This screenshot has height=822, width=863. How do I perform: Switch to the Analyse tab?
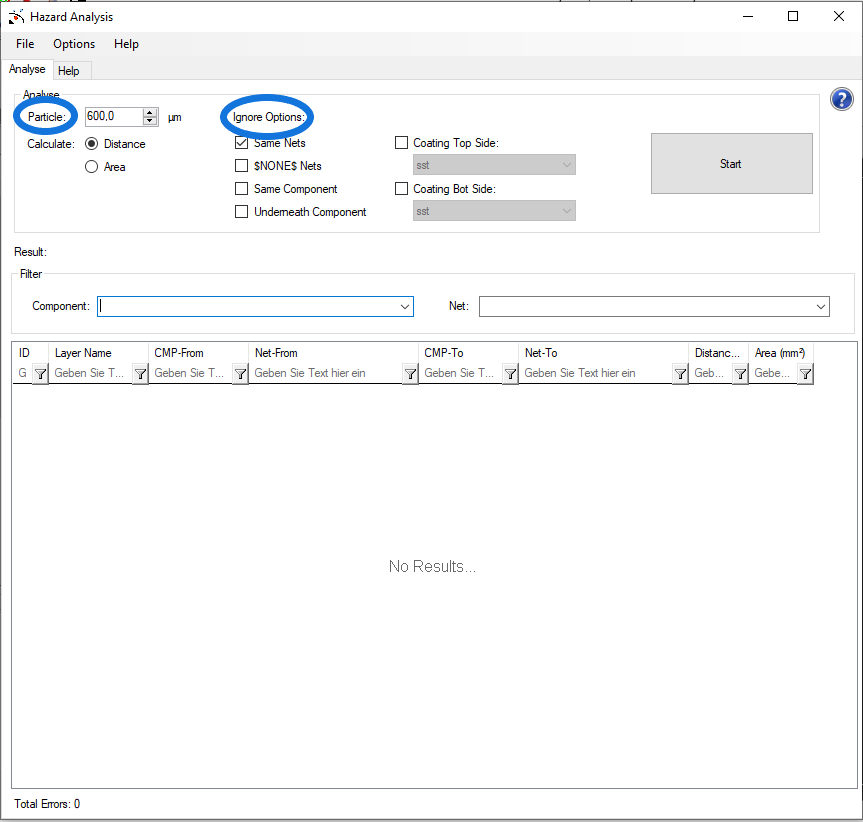[27, 69]
